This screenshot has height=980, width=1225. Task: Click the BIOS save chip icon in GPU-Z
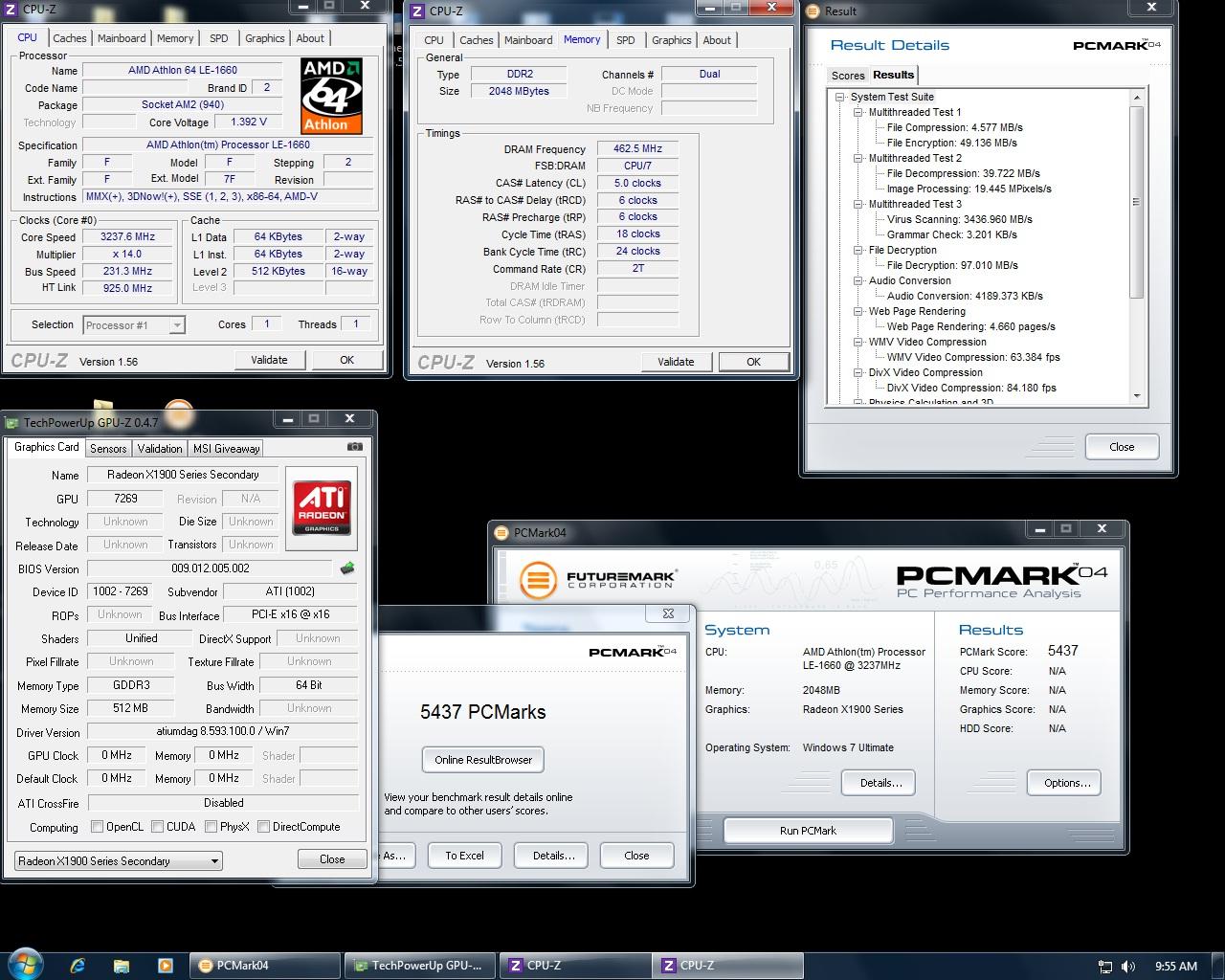346,568
